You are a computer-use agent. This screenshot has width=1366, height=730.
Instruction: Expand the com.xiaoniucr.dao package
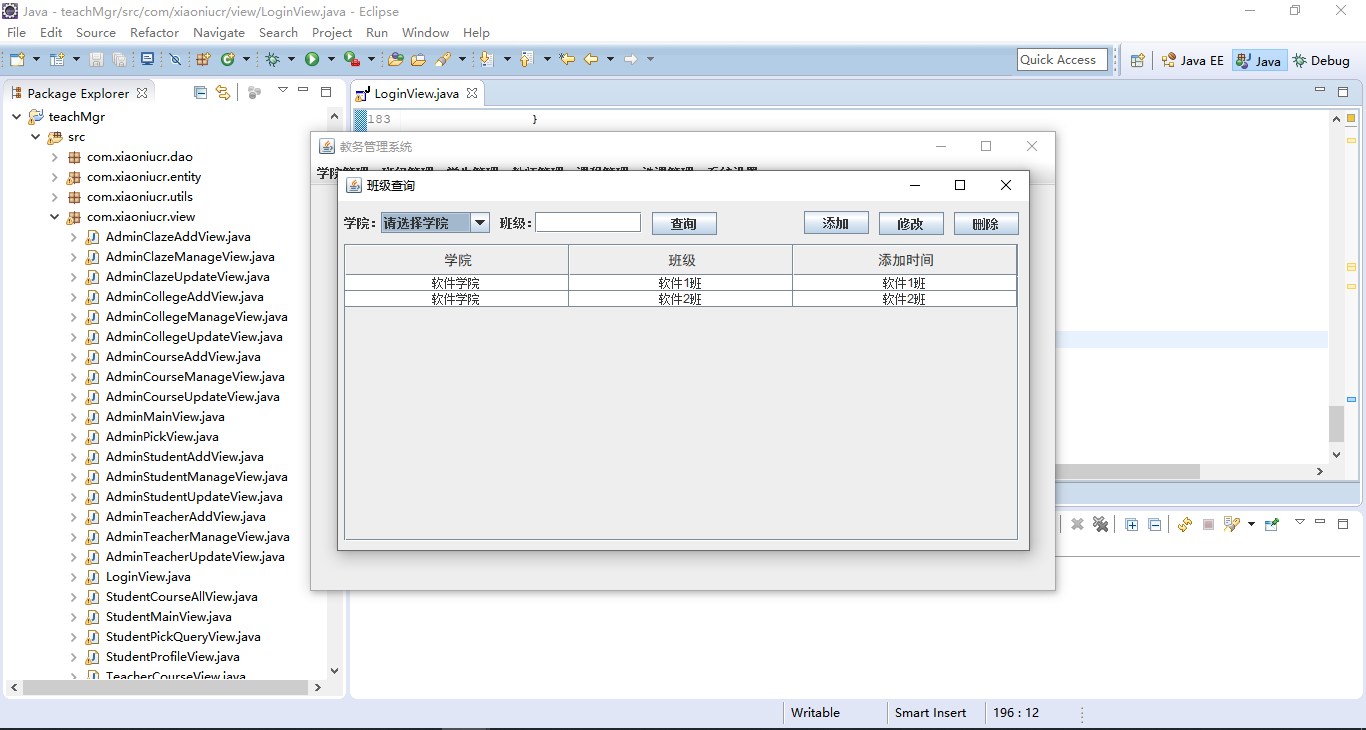54,157
